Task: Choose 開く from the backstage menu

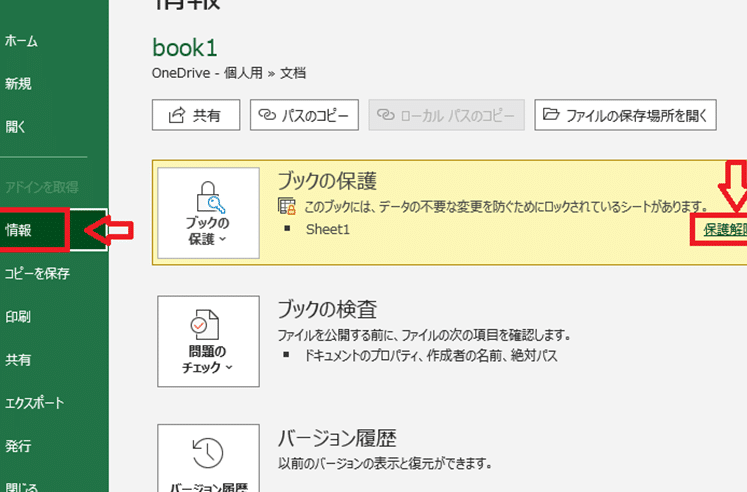Action: point(15,127)
